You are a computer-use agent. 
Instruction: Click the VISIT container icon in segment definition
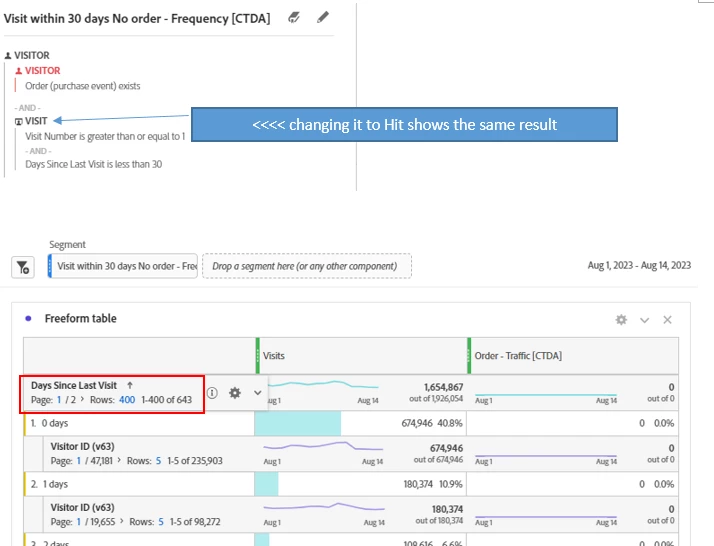19,122
